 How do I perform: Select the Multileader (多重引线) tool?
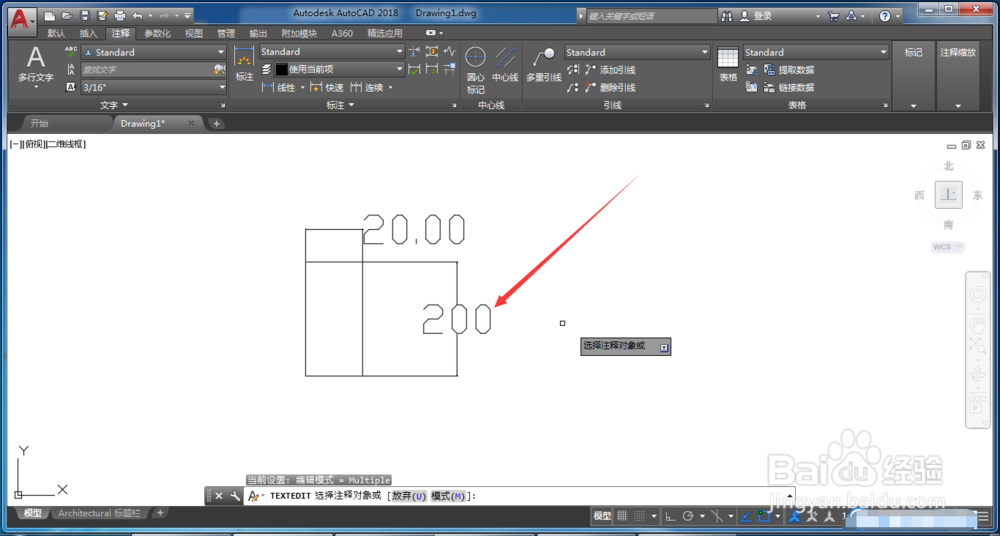pyautogui.click(x=543, y=65)
